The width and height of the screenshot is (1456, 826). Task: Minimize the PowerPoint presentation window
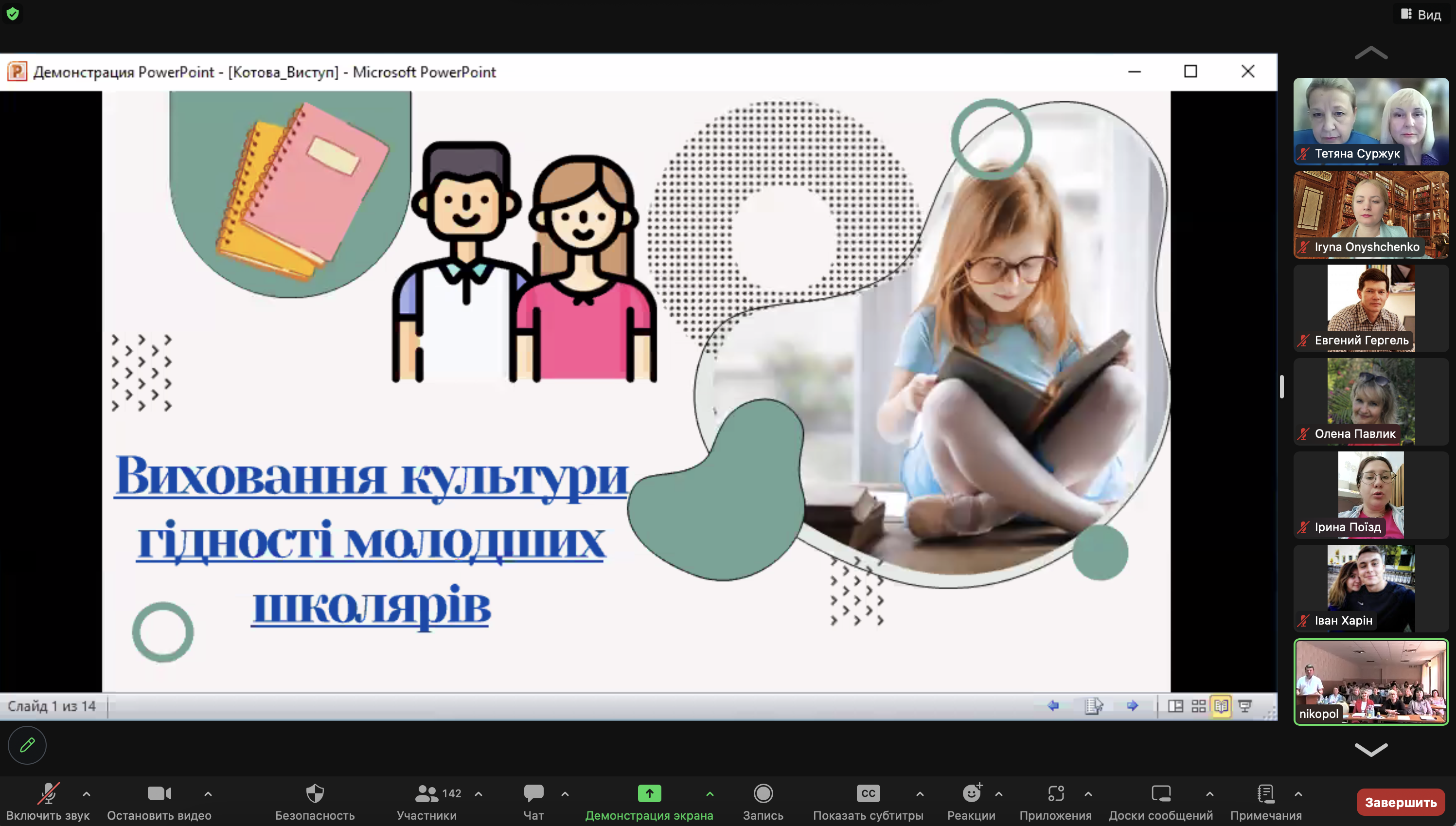click(x=1135, y=72)
